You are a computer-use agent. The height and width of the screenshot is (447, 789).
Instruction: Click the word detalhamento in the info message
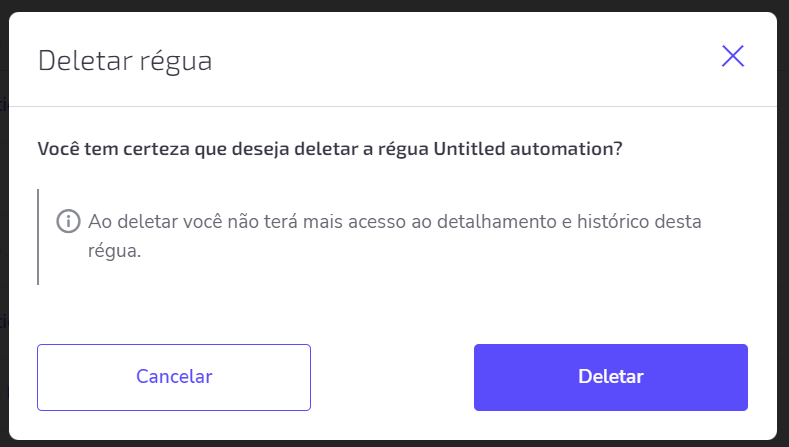pos(496,221)
